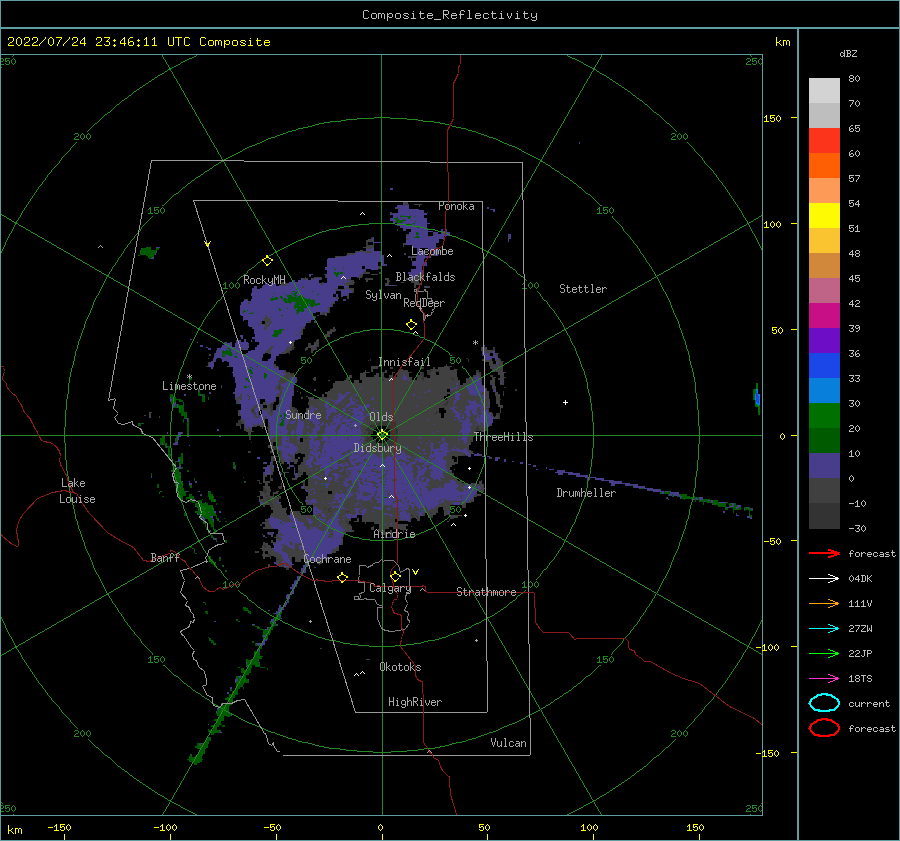900x841 pixels.
Task: Click the yellow diamond marker below RedDeer
Action: [411, 324]
